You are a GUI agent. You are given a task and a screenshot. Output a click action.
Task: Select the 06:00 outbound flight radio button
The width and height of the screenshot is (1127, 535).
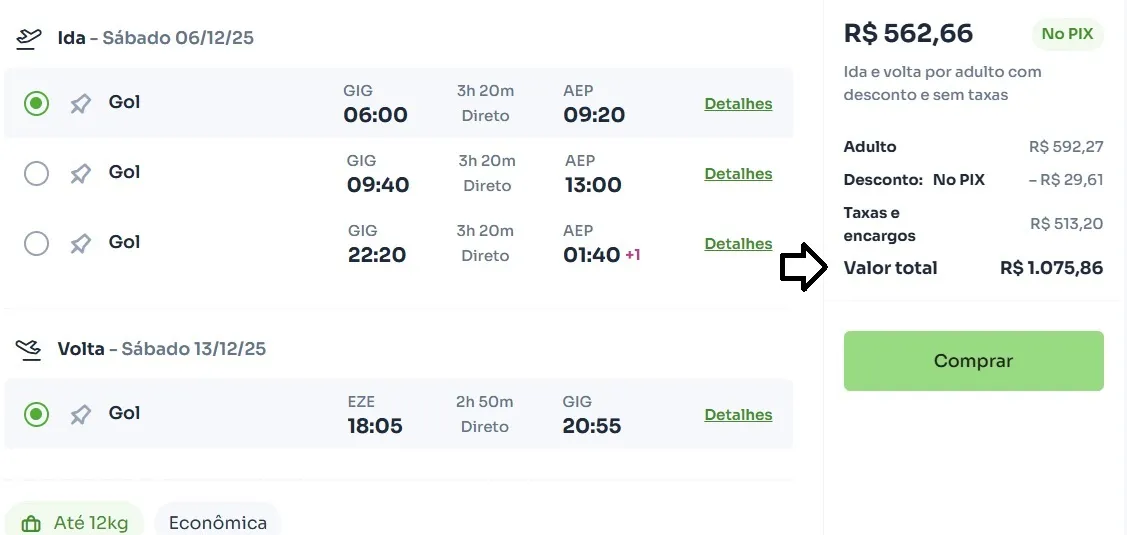click(36, 103)
